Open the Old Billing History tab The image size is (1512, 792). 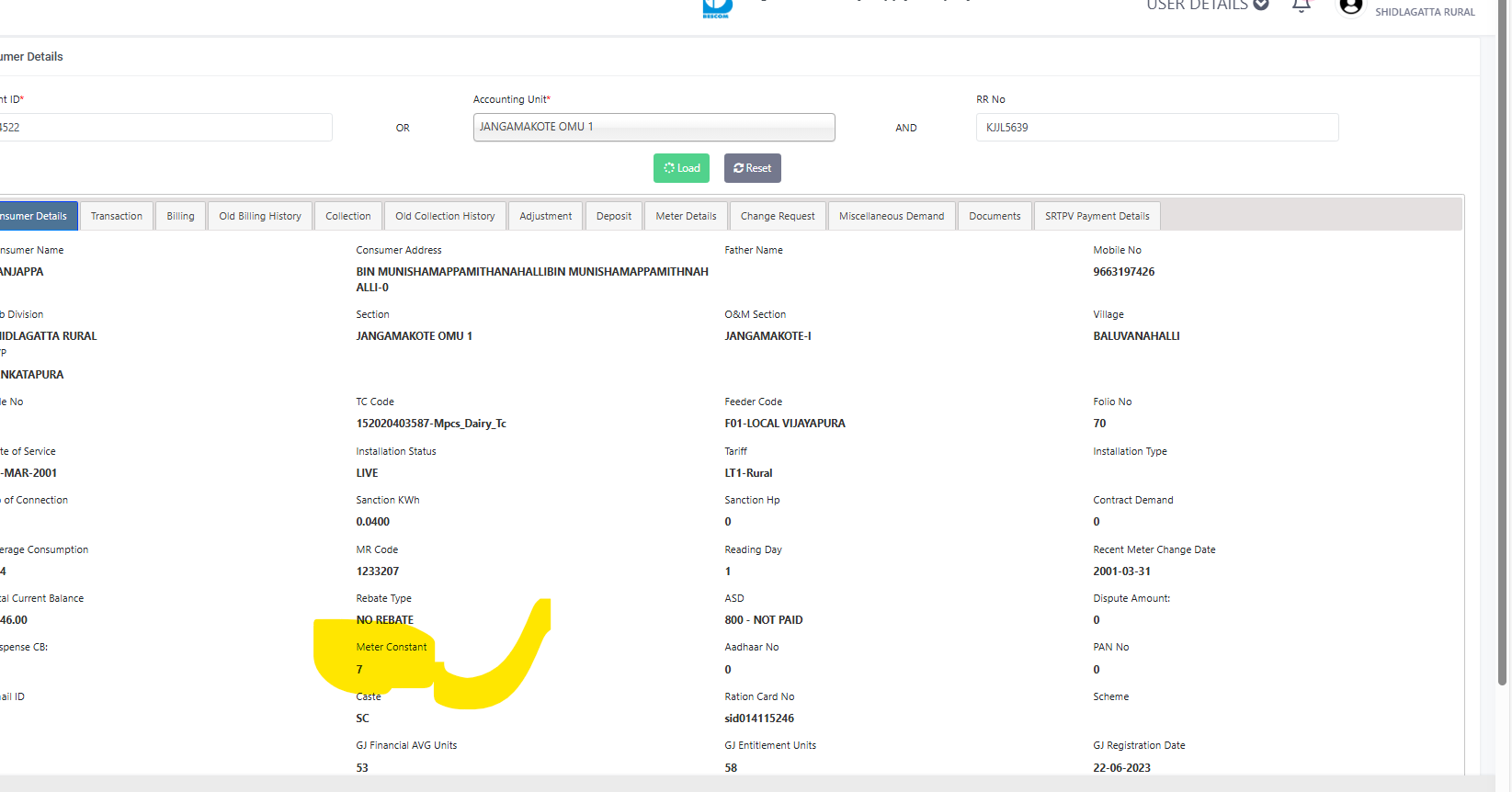pos(260,217)
